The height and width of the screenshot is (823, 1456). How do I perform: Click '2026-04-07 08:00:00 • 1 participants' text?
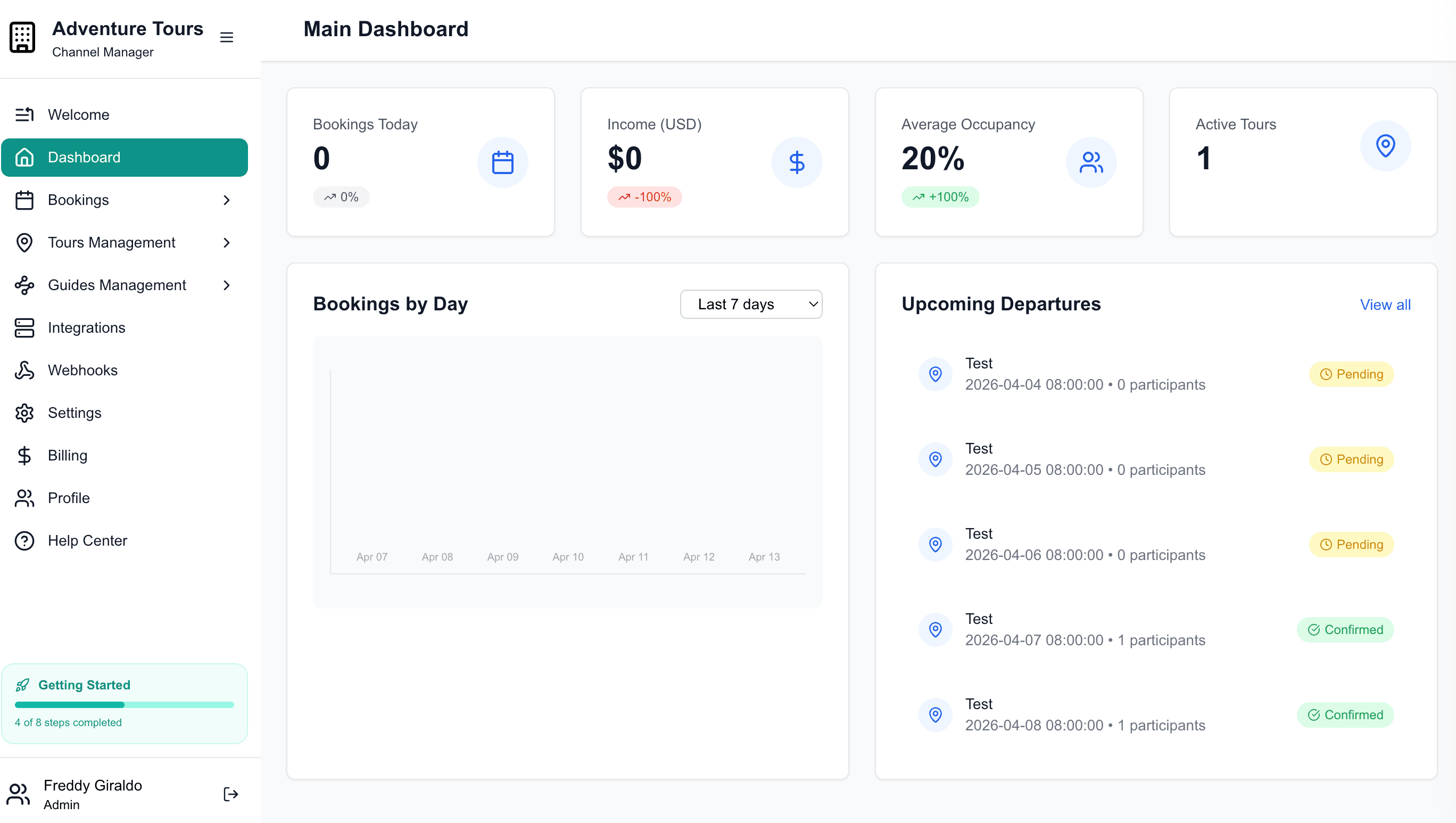(x=1085, y=640)
